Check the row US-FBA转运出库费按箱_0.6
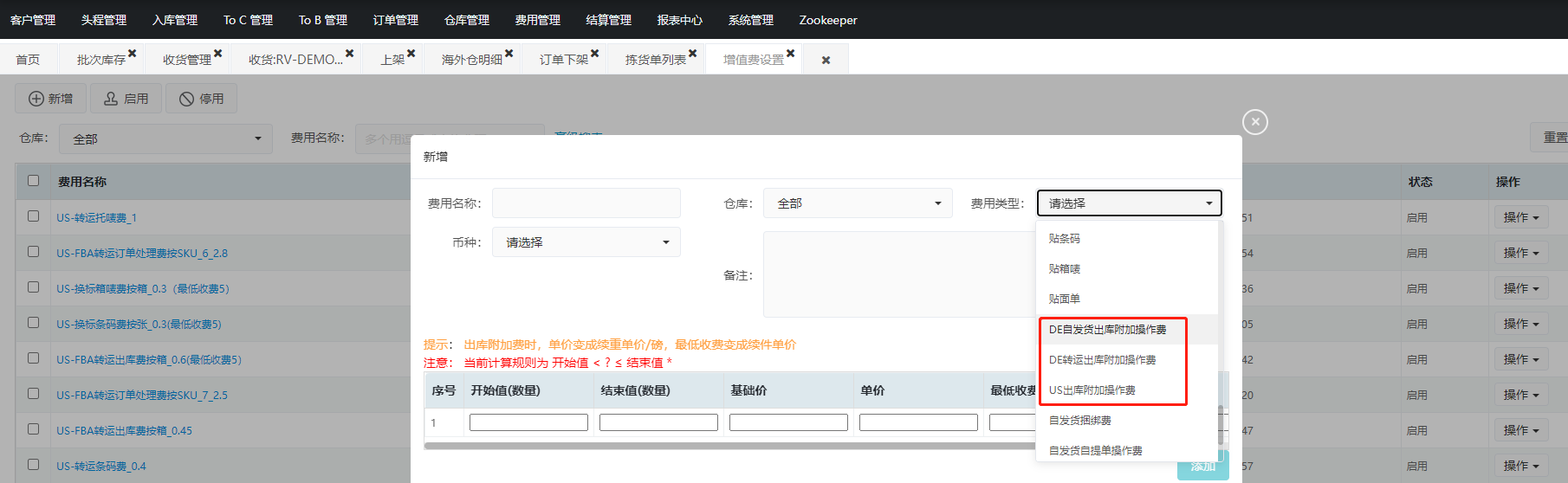 [34, 358]
